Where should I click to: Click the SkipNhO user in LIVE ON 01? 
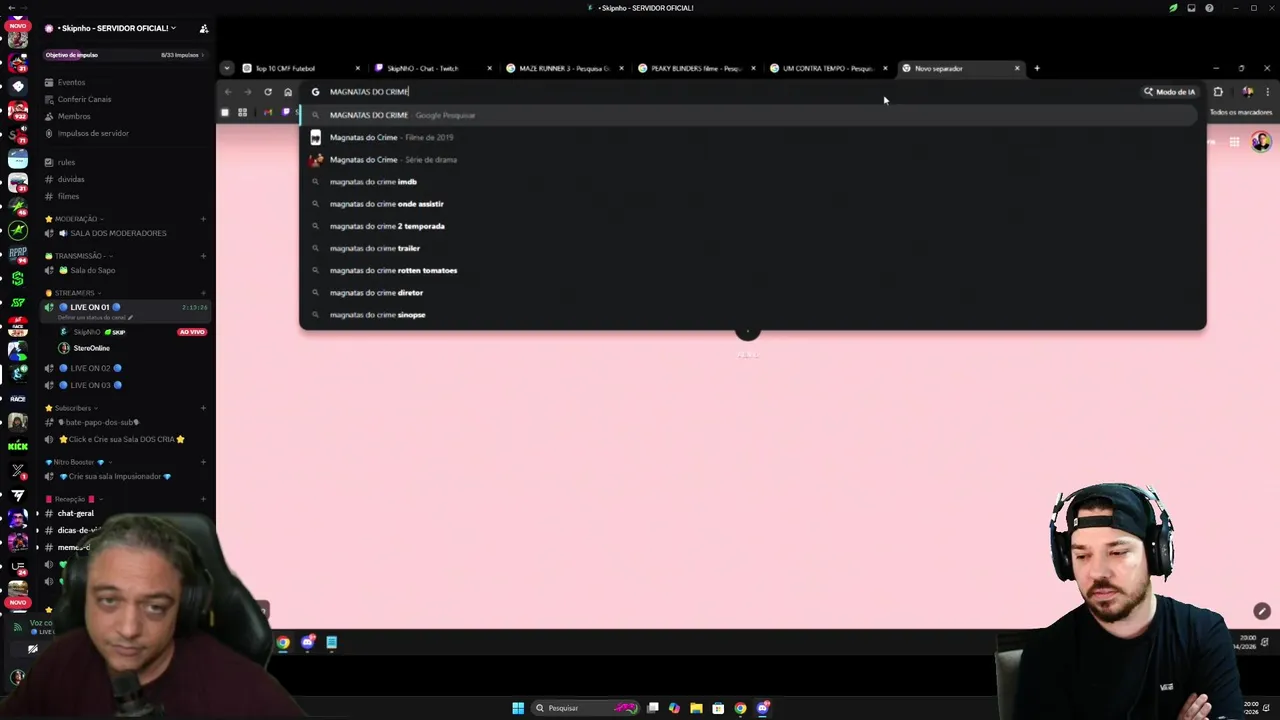point(87,332)
